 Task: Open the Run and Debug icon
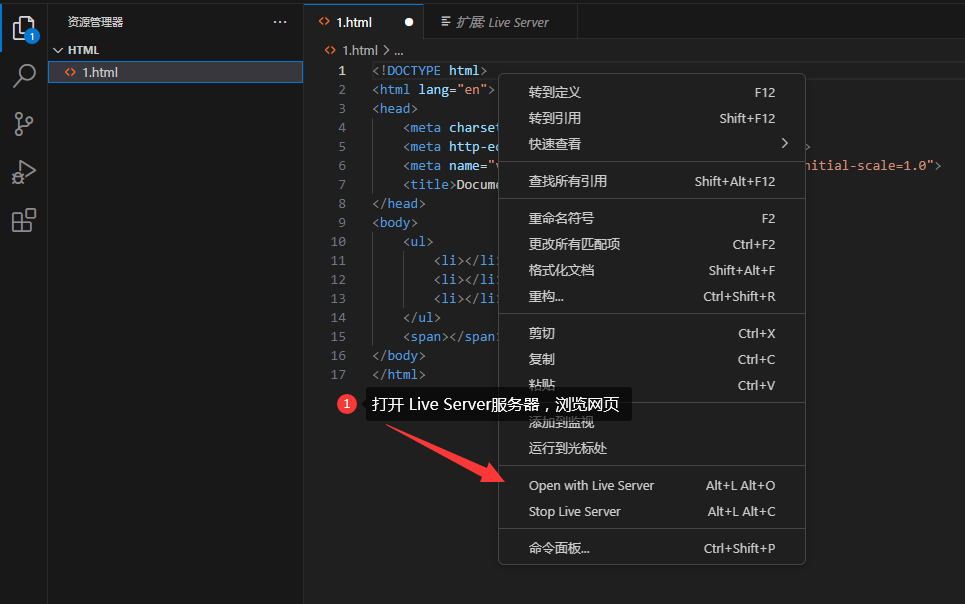(24, 172)
